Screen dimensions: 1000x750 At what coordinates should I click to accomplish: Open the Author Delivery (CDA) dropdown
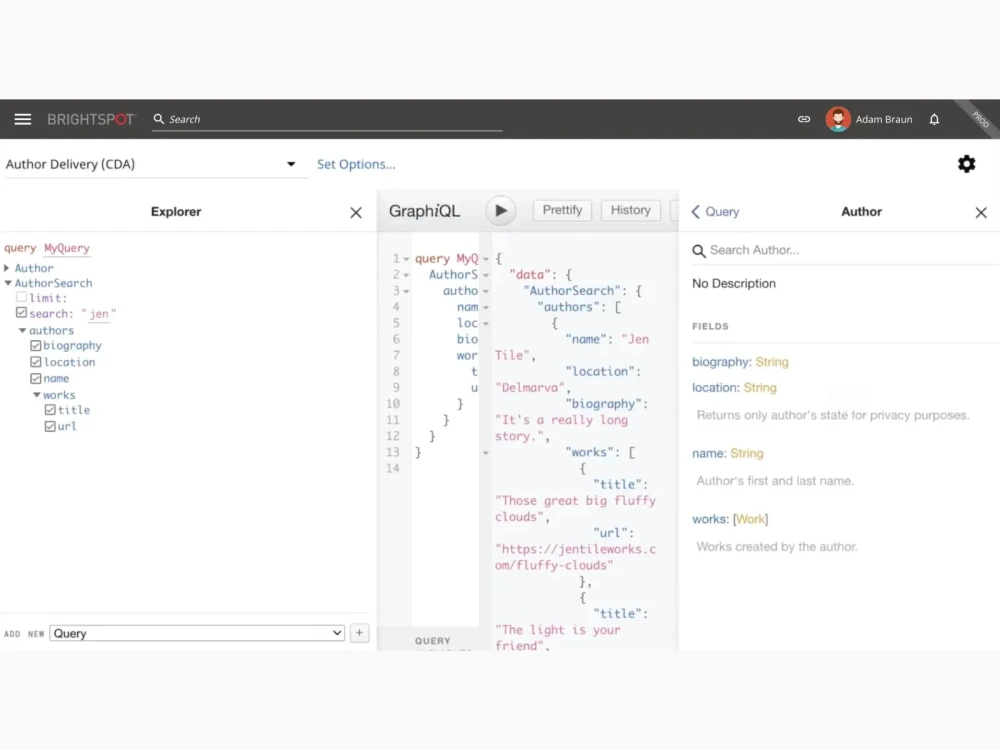pos(290,163)
